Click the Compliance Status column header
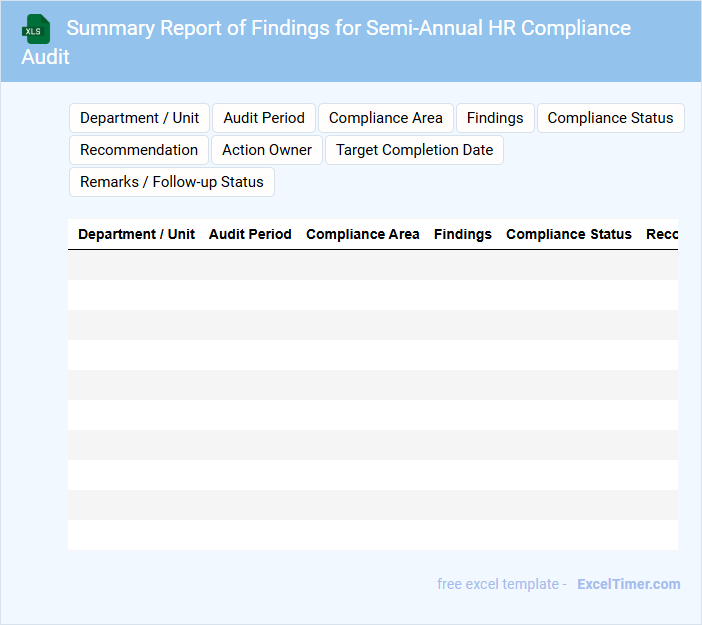 569,234
